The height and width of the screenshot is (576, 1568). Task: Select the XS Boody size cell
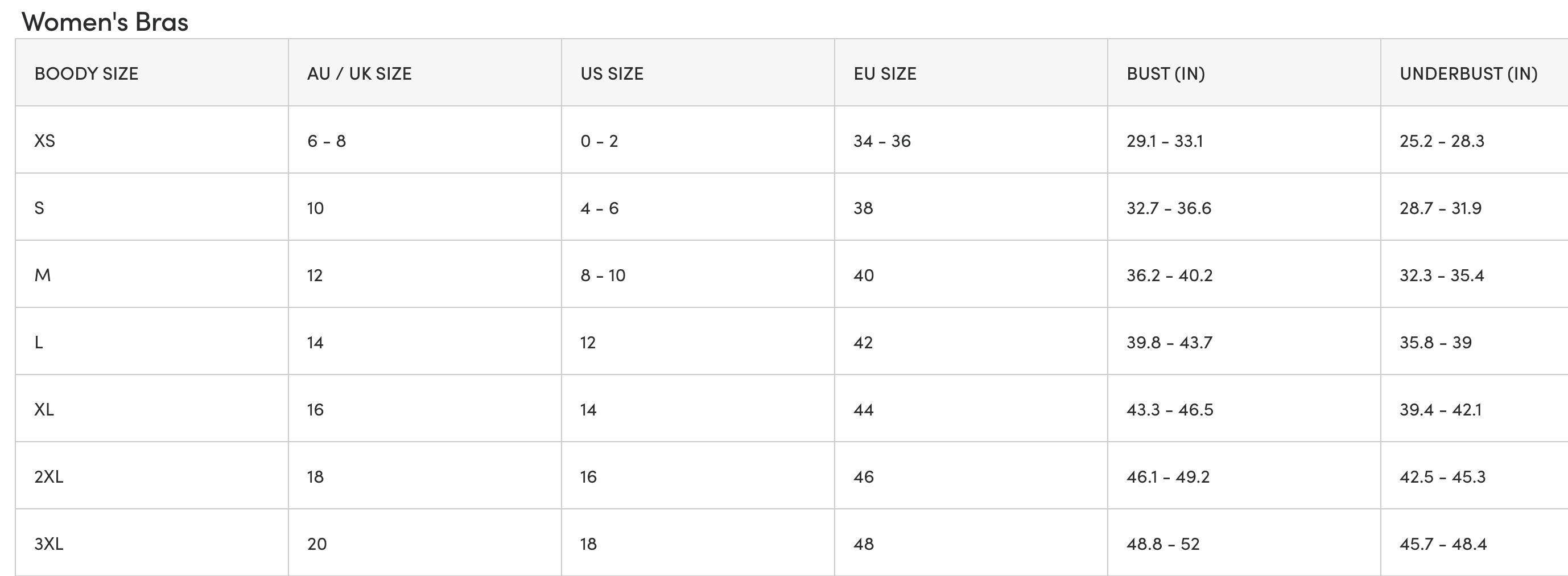click(x=44, y=141)
